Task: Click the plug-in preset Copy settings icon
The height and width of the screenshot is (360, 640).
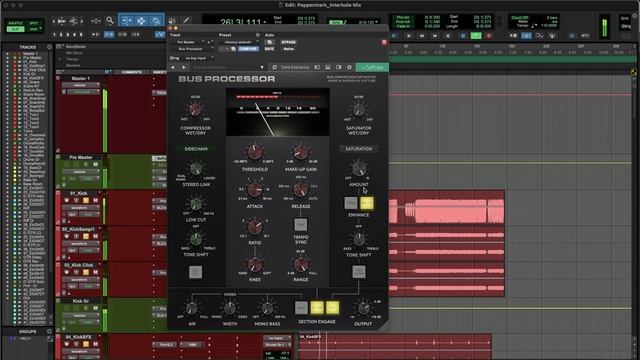Action: tap(233, 49)
